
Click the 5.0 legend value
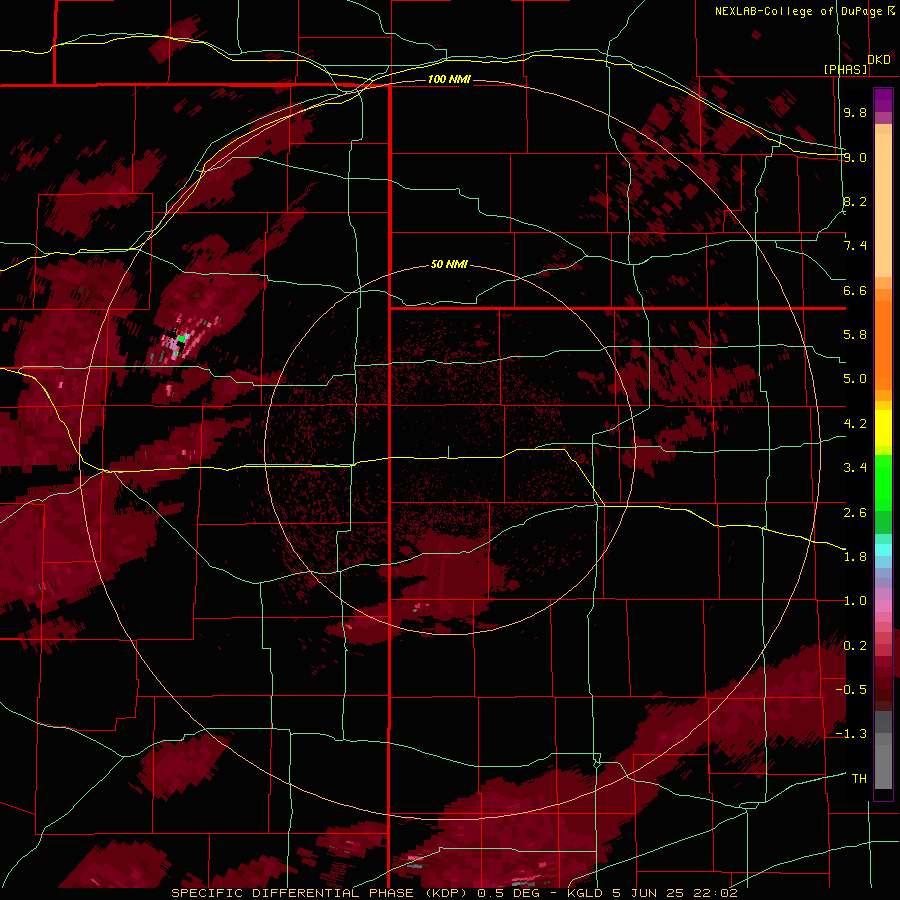point(855,379)
